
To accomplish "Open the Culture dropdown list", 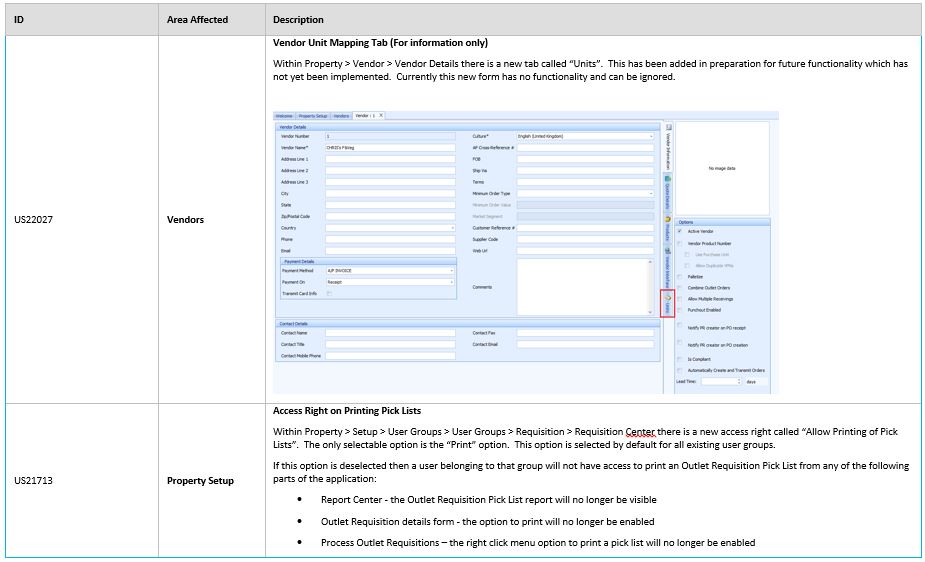I will 651,136.
